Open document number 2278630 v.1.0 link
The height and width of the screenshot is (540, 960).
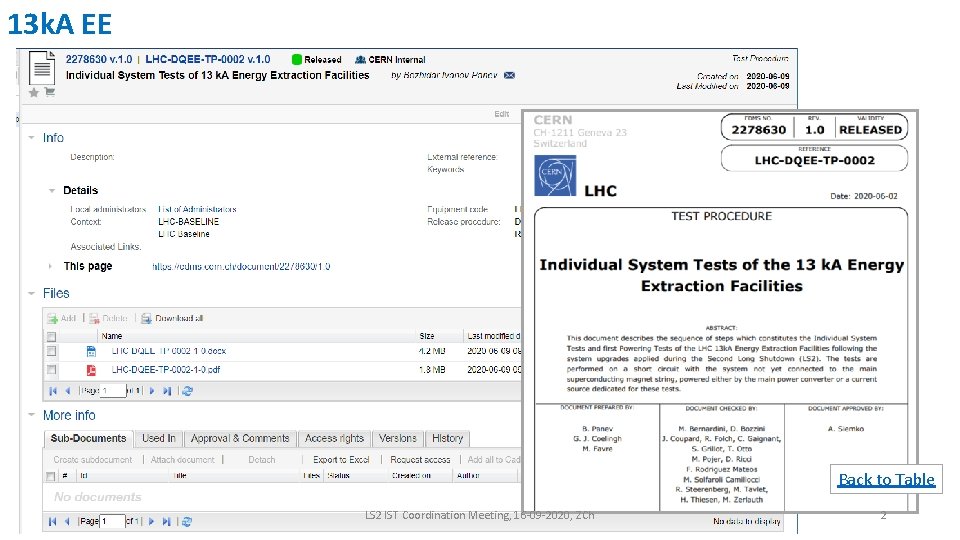click(99, 59)
